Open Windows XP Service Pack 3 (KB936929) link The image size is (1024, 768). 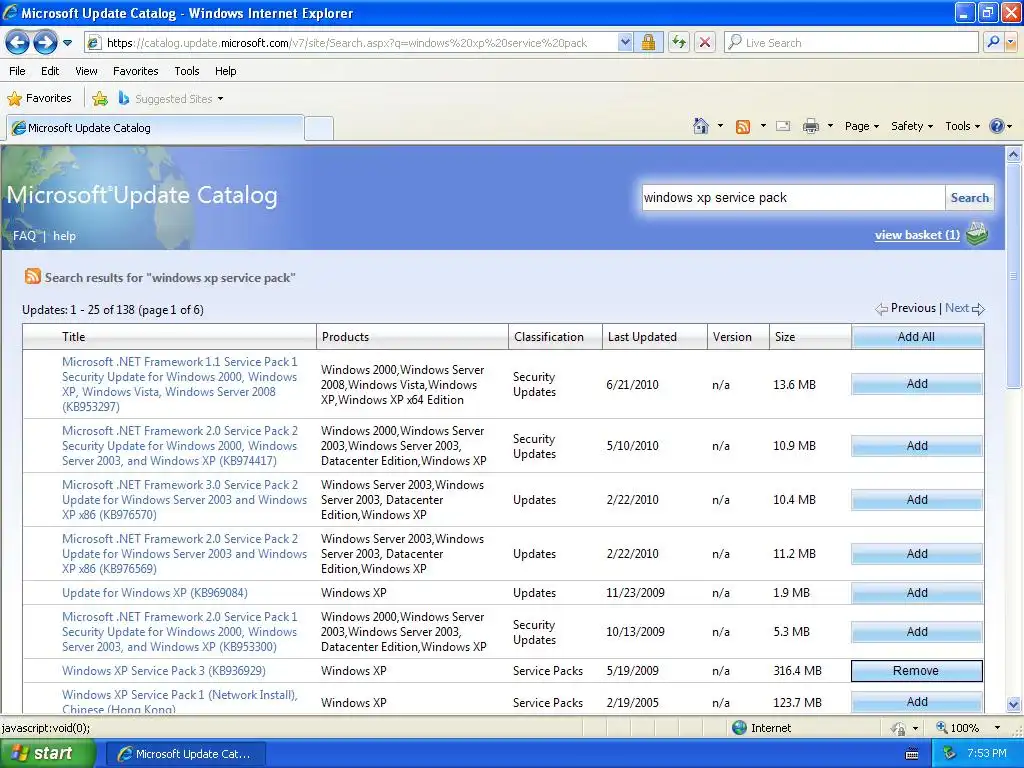pyautogui.click(x=164, y=671)
